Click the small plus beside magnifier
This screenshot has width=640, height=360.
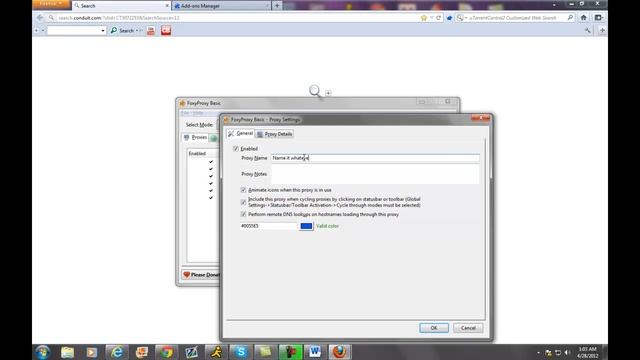[x=328, y=93]
